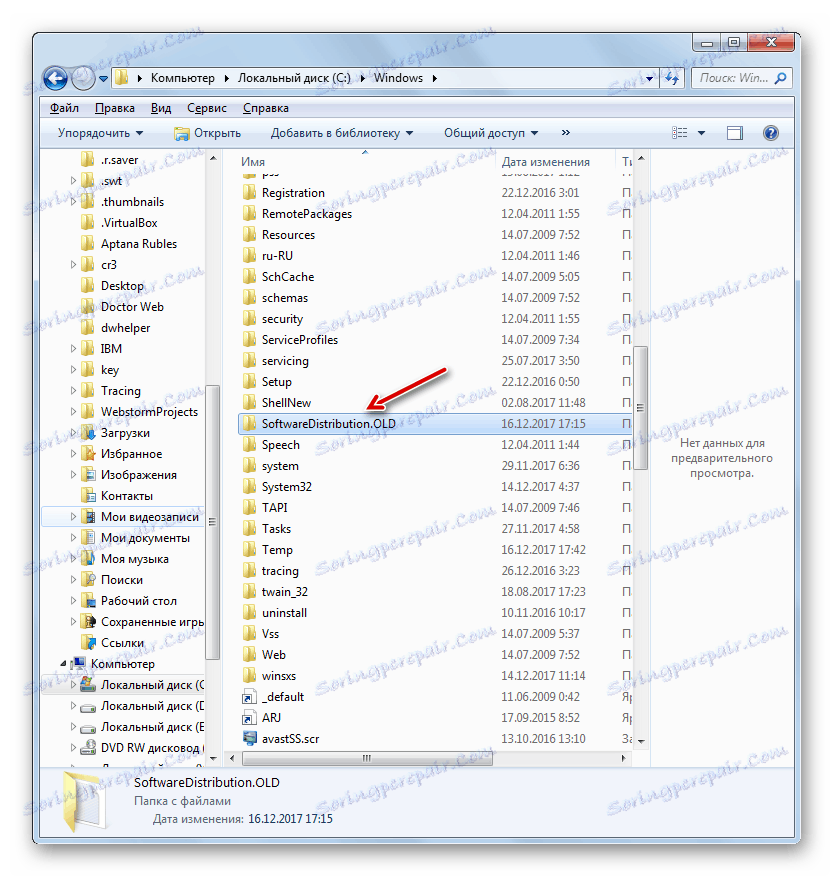Select Избранное star folder in tree
This screenshot has width=834, height=877.
tap(87, 454)
